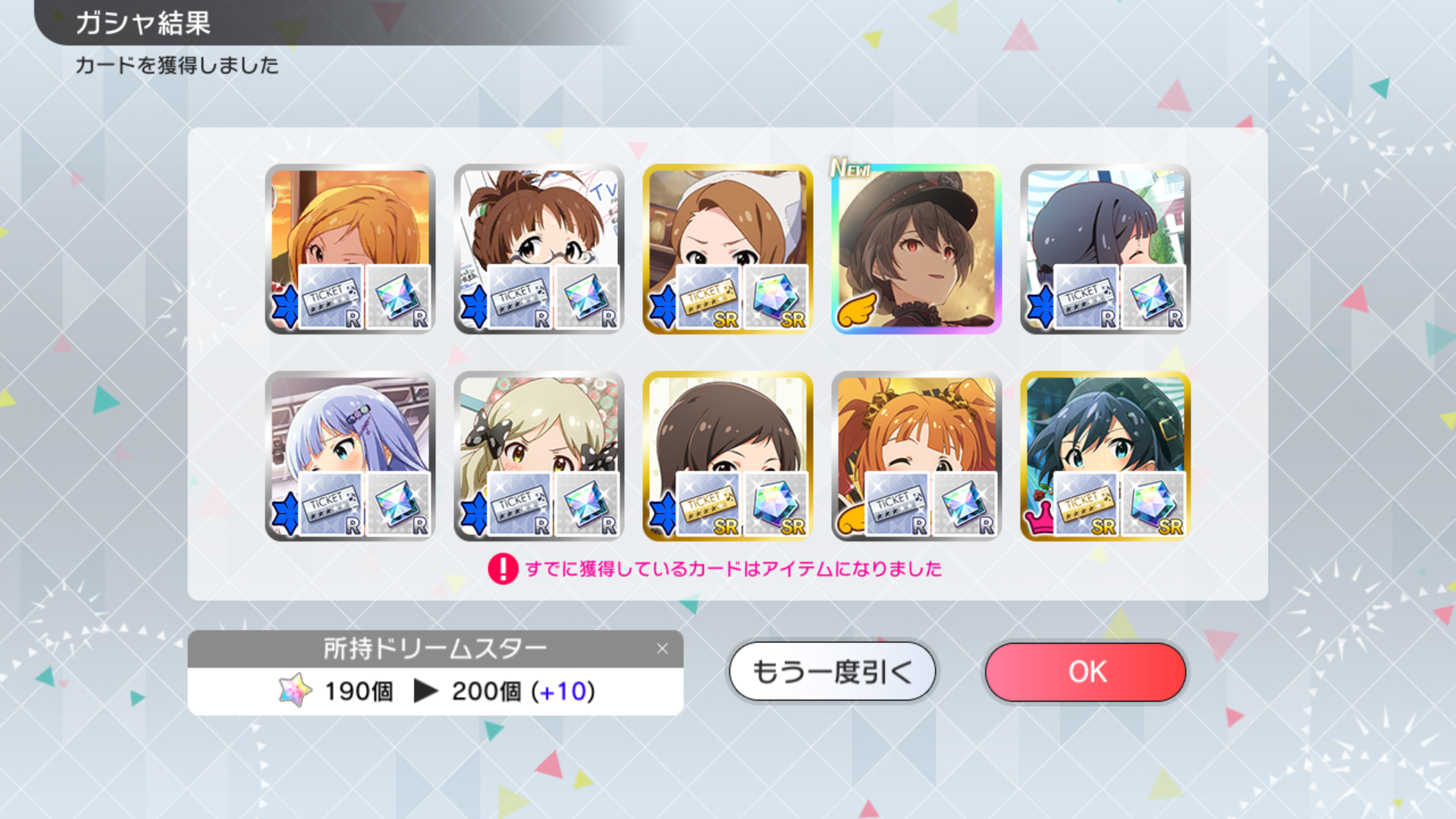Select the SR card with short brown hair
1456x819 pixels.
[727, 456]
